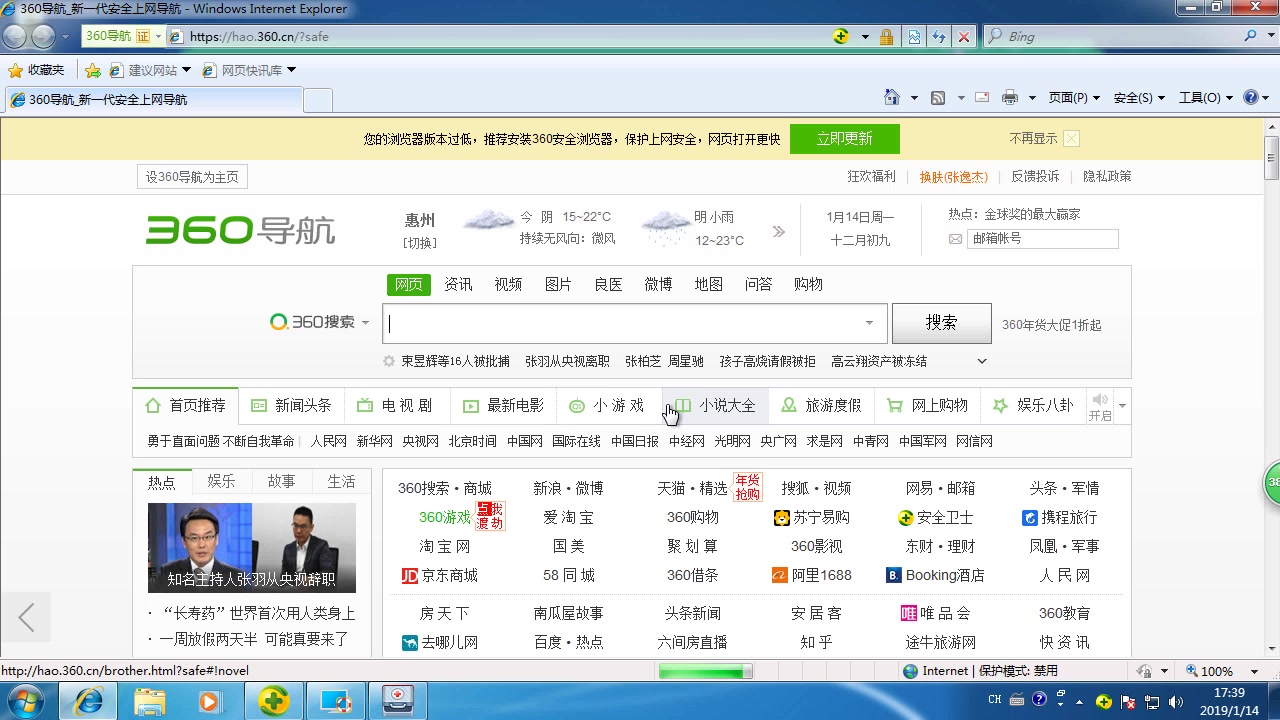Select the 地图 search category tab
The image size is (1280, 720).
(708, 284)
